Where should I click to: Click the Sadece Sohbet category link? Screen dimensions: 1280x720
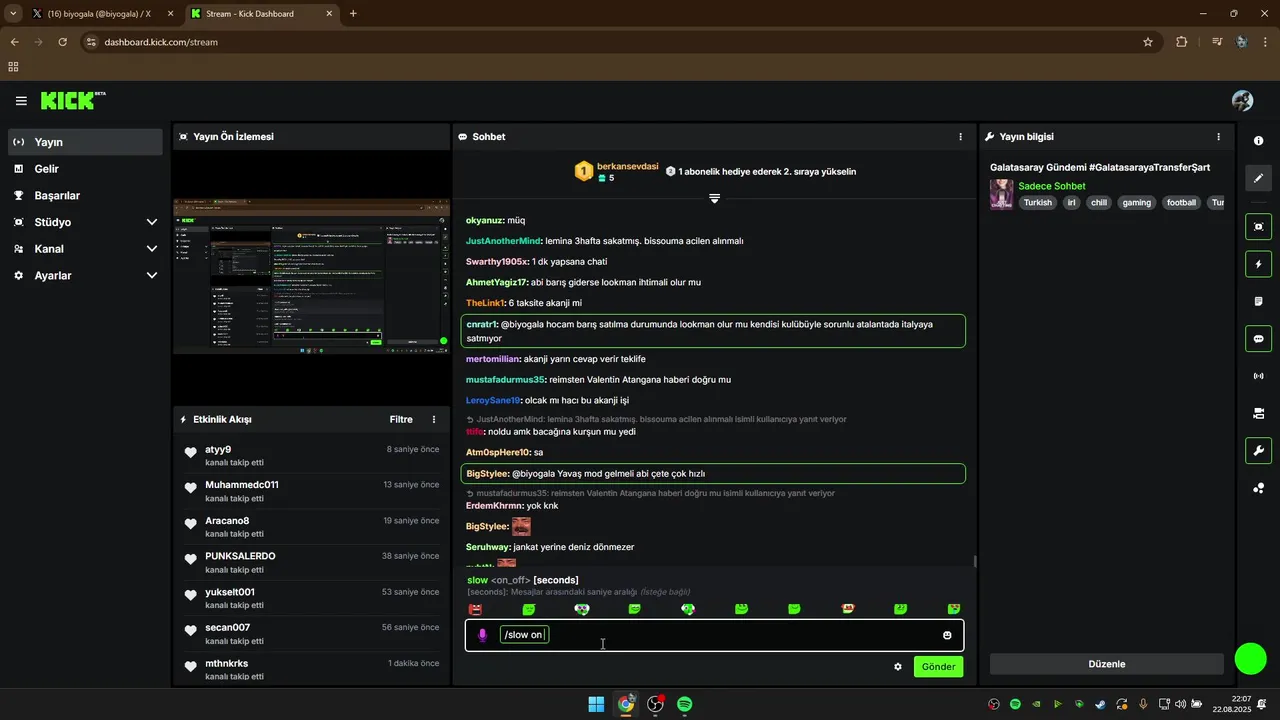(1052, 186)
